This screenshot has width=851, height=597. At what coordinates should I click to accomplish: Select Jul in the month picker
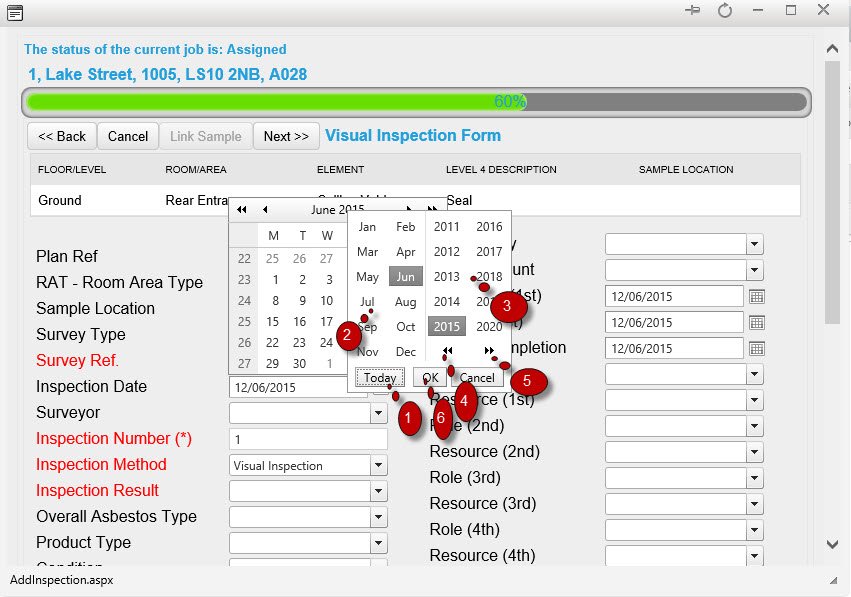coord(366,301)
